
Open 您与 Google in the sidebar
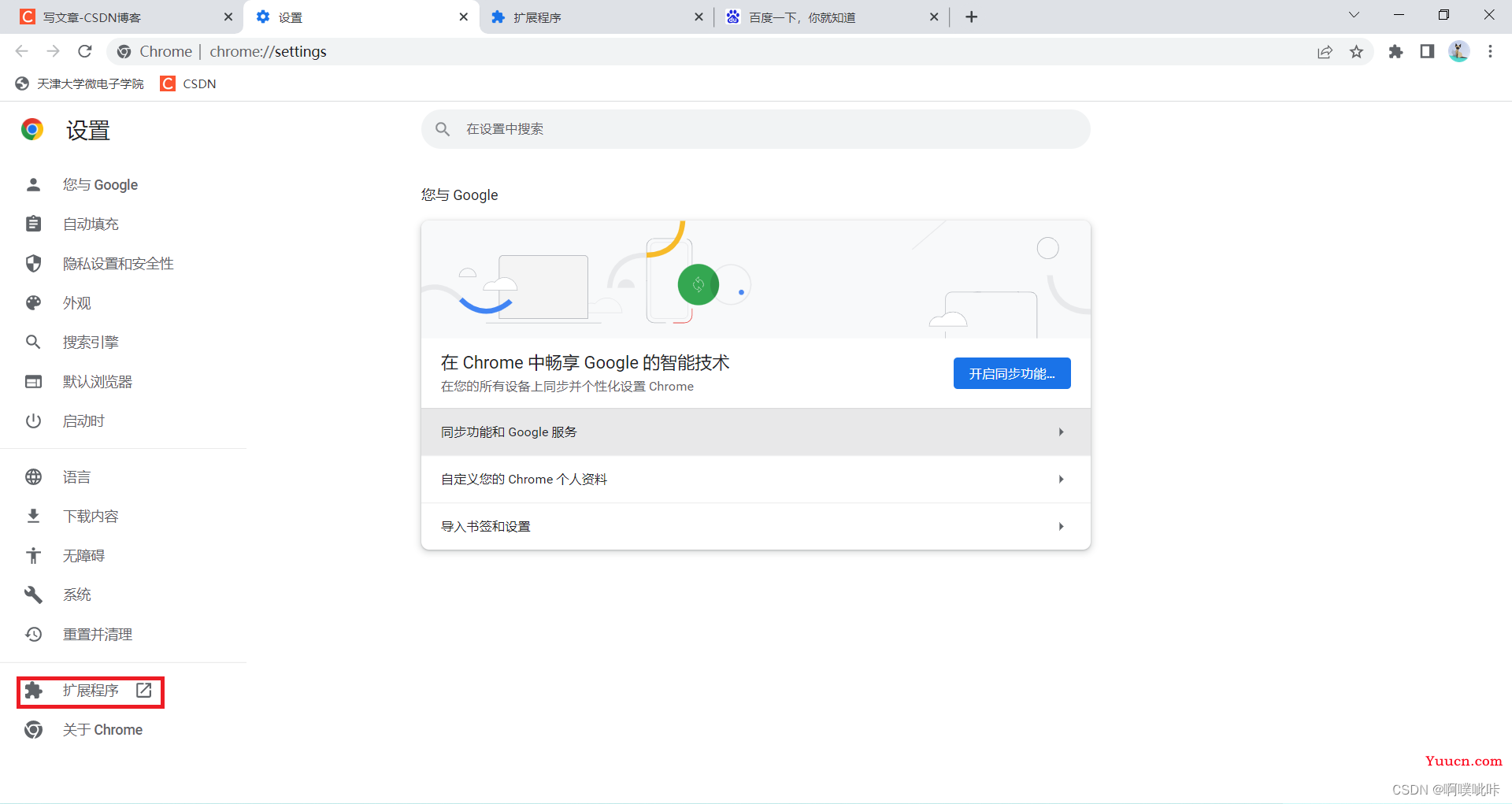pyautogui.click(x=100, y=185)
